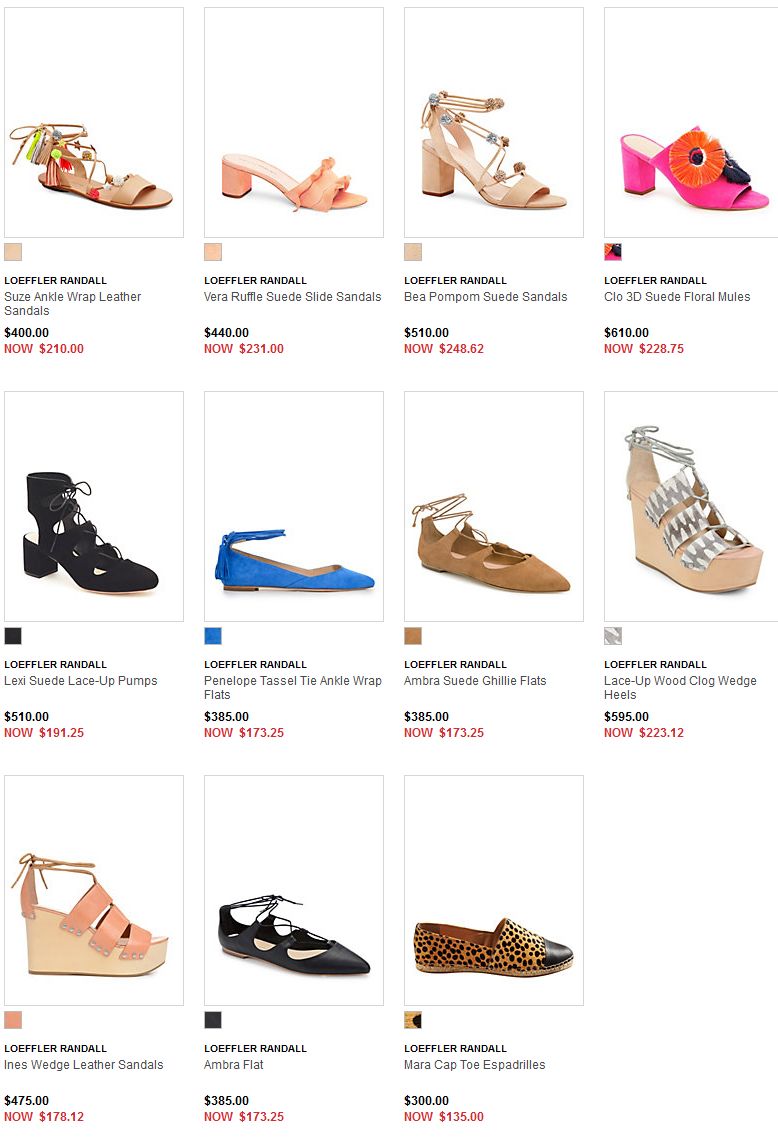Image resolution: width=778 pixels, height=1147 pixels.
Task: Select the black swatch under Ambra Flat
Action: (x=213, y=1020)
